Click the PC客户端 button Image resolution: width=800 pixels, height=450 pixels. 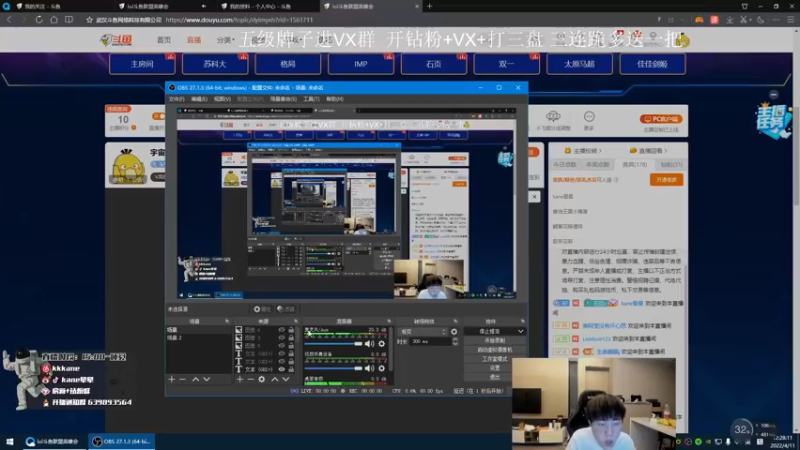pyautogui.click(x=661, y=119)
